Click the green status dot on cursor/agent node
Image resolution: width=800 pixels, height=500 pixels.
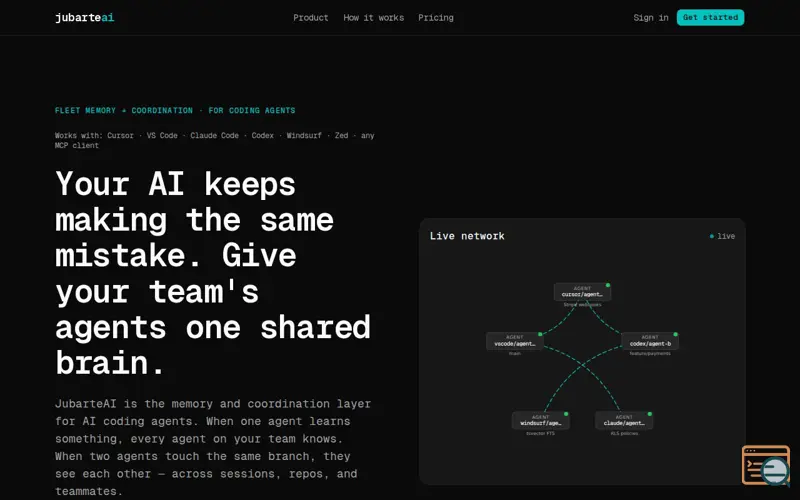click(608, 285)
